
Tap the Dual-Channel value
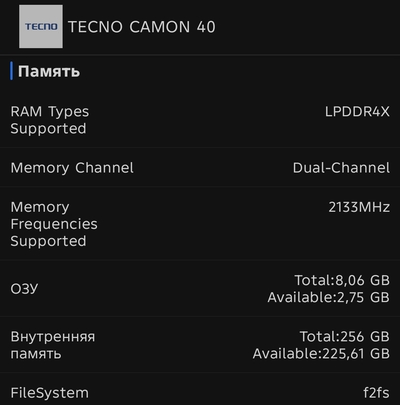tap(341, 168)
